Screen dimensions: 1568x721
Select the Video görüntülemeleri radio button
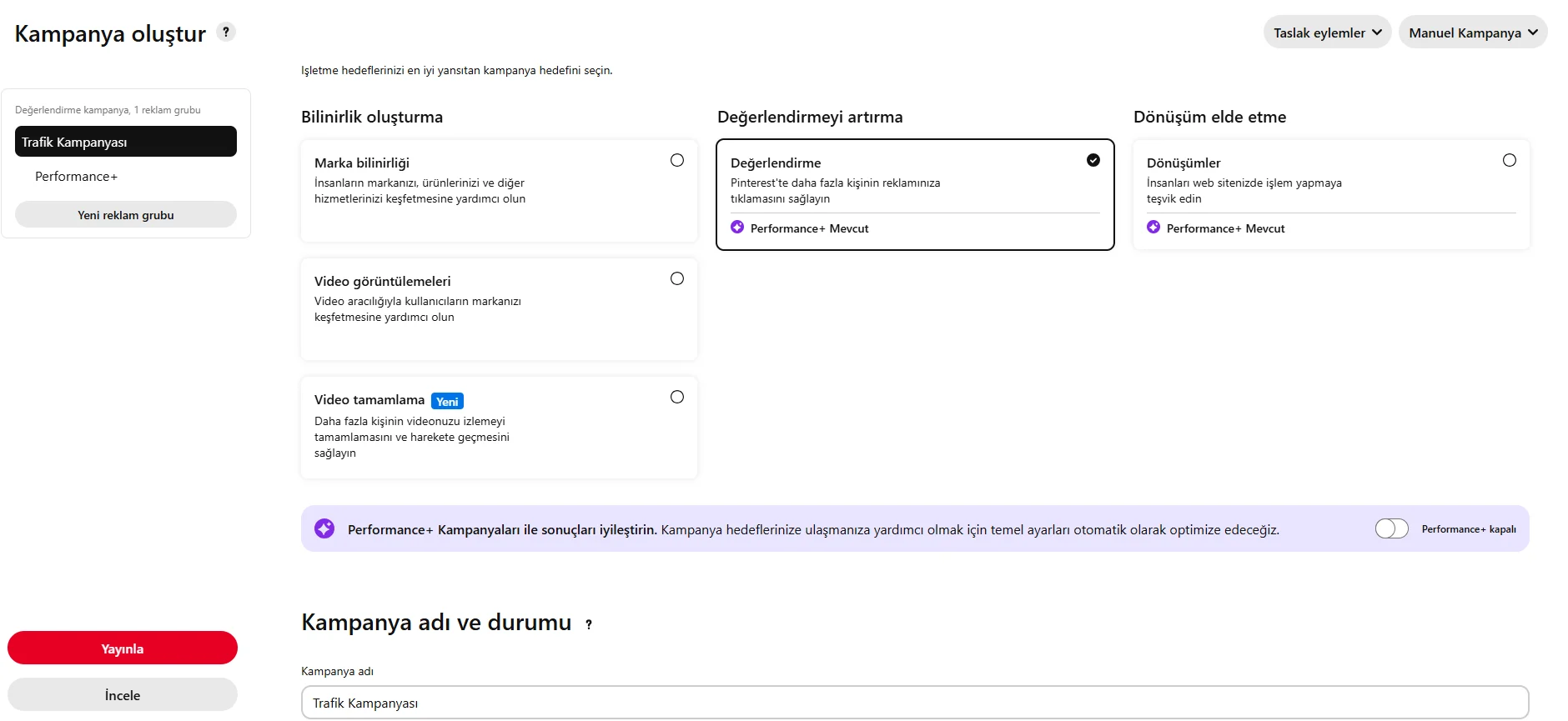click(x=677, y=278)
